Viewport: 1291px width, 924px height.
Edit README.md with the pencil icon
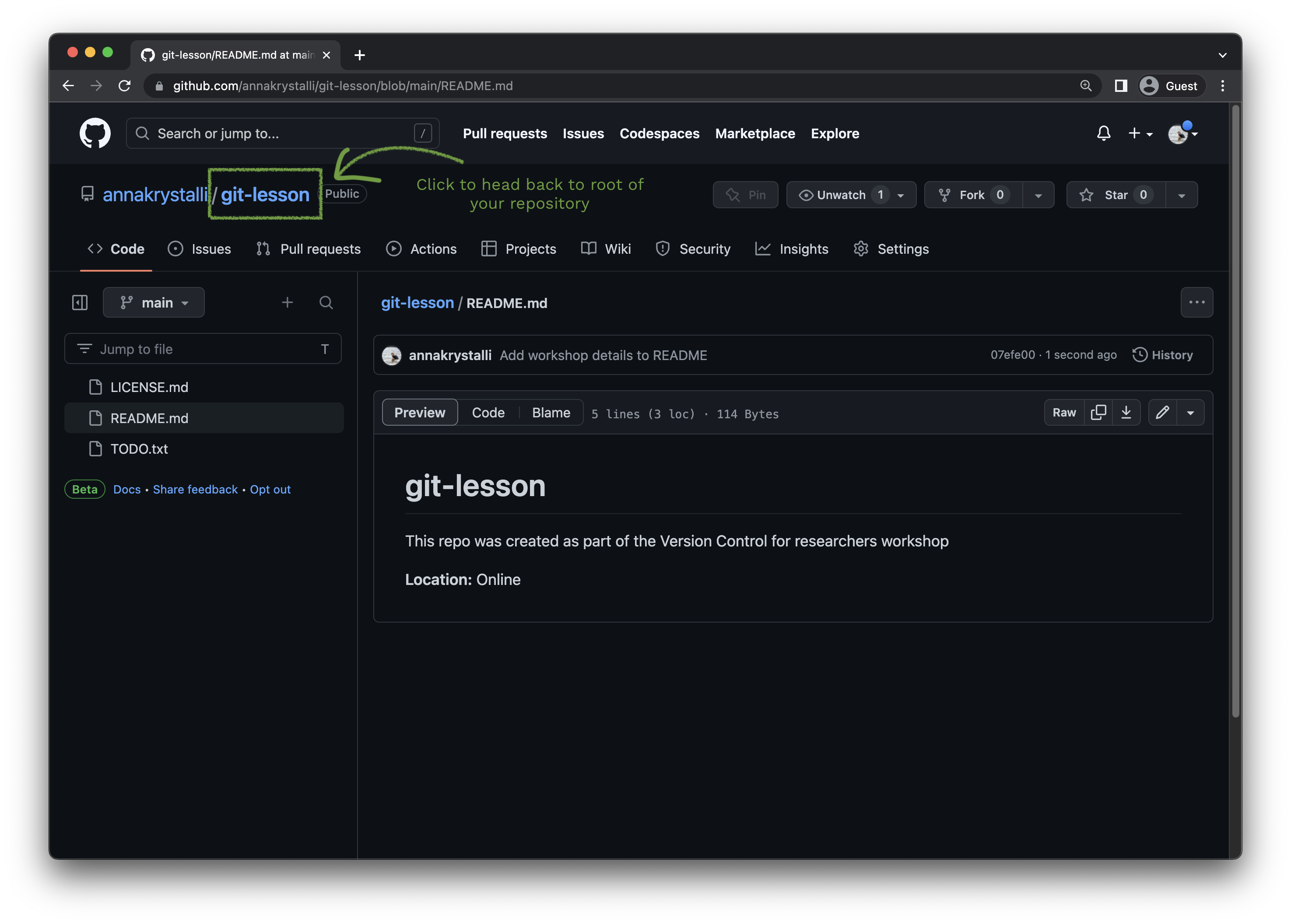click(1162, 413)
